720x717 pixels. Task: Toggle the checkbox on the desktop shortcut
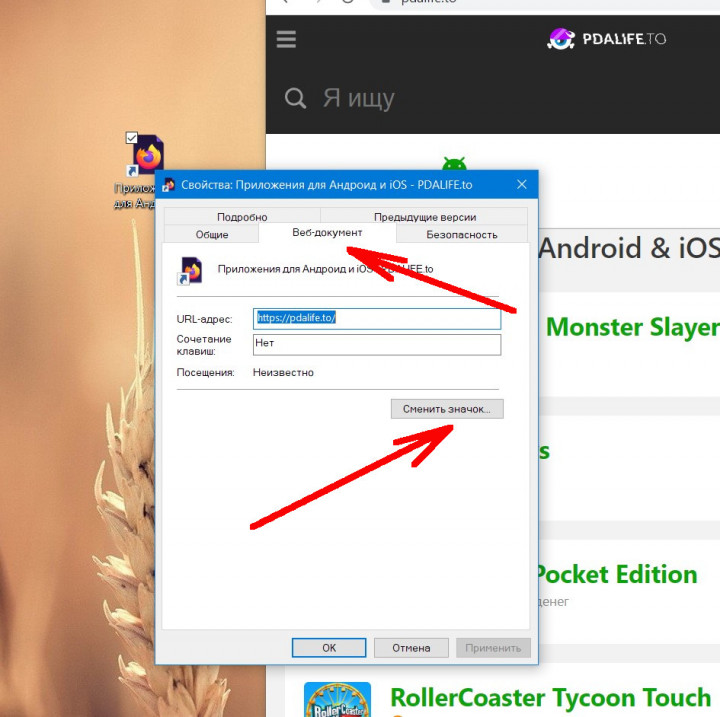tap(131, 137)
